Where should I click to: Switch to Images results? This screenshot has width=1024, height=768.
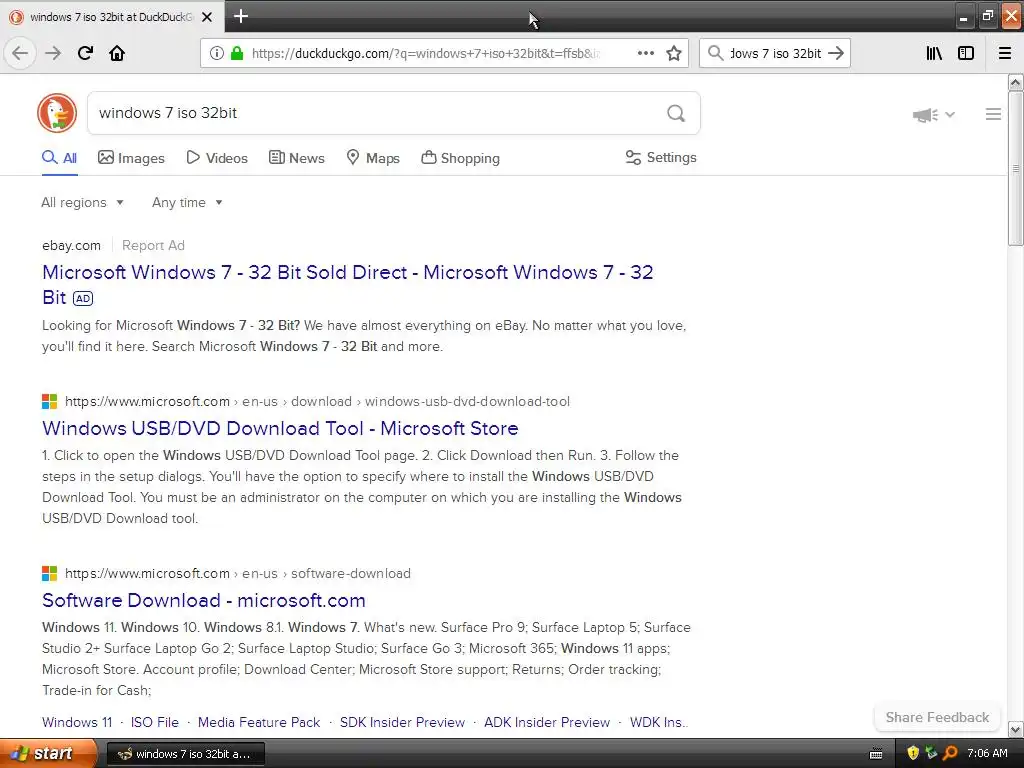pyautogui.click(x=131, y=158)
